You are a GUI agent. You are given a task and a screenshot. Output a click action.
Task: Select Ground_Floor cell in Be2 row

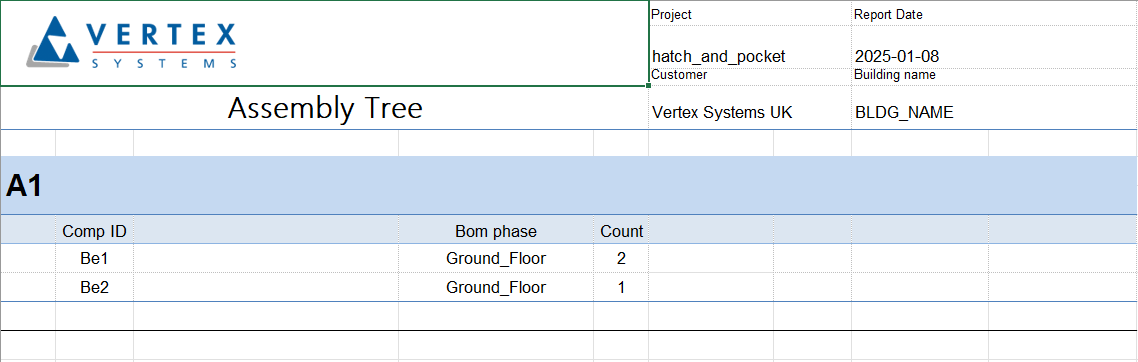496,287
